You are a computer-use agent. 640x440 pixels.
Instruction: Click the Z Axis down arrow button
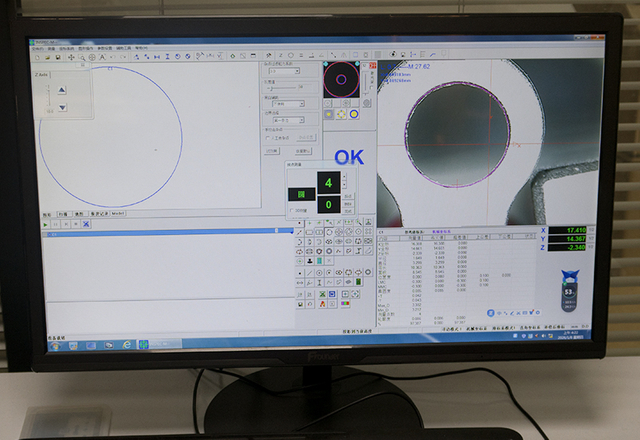(61, 108)
